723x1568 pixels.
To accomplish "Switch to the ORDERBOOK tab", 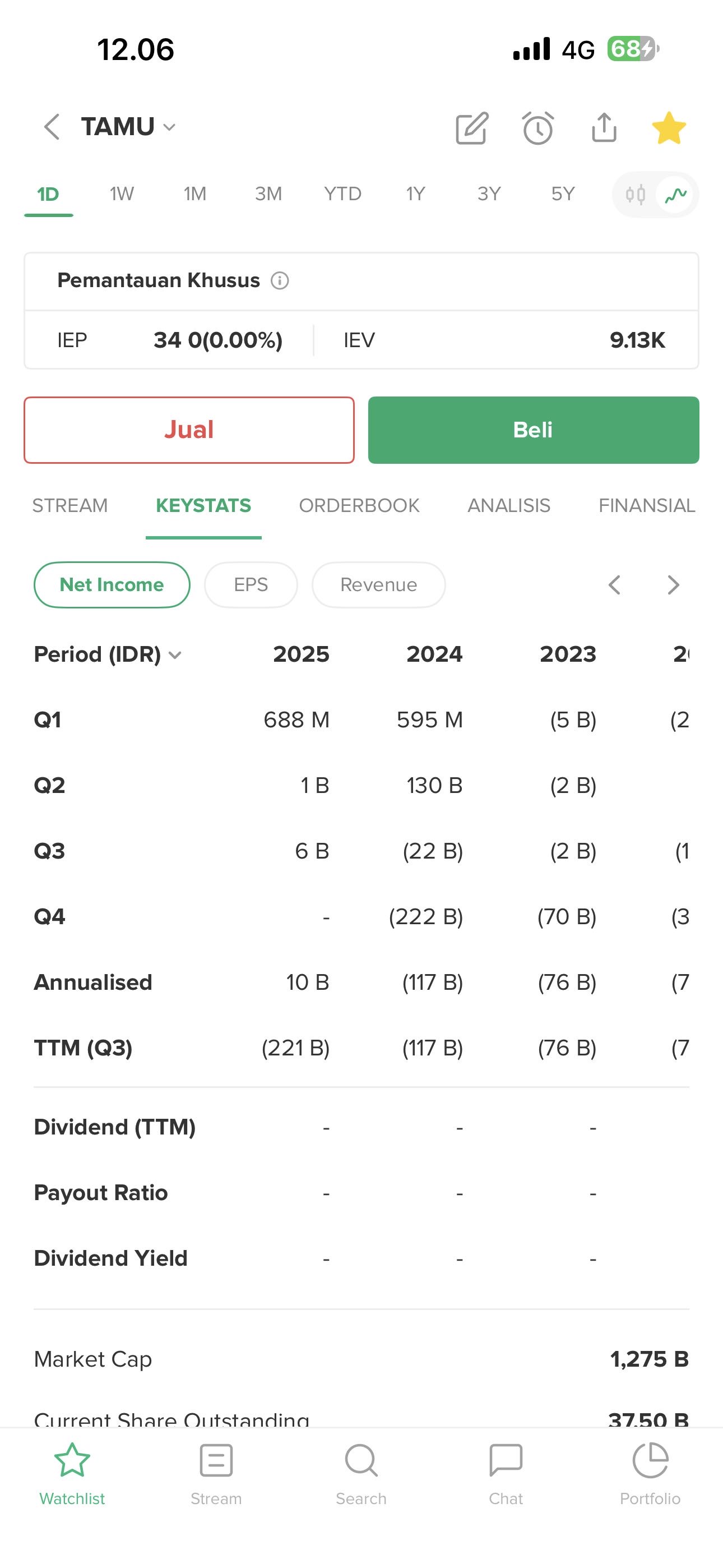I will 359,506.
